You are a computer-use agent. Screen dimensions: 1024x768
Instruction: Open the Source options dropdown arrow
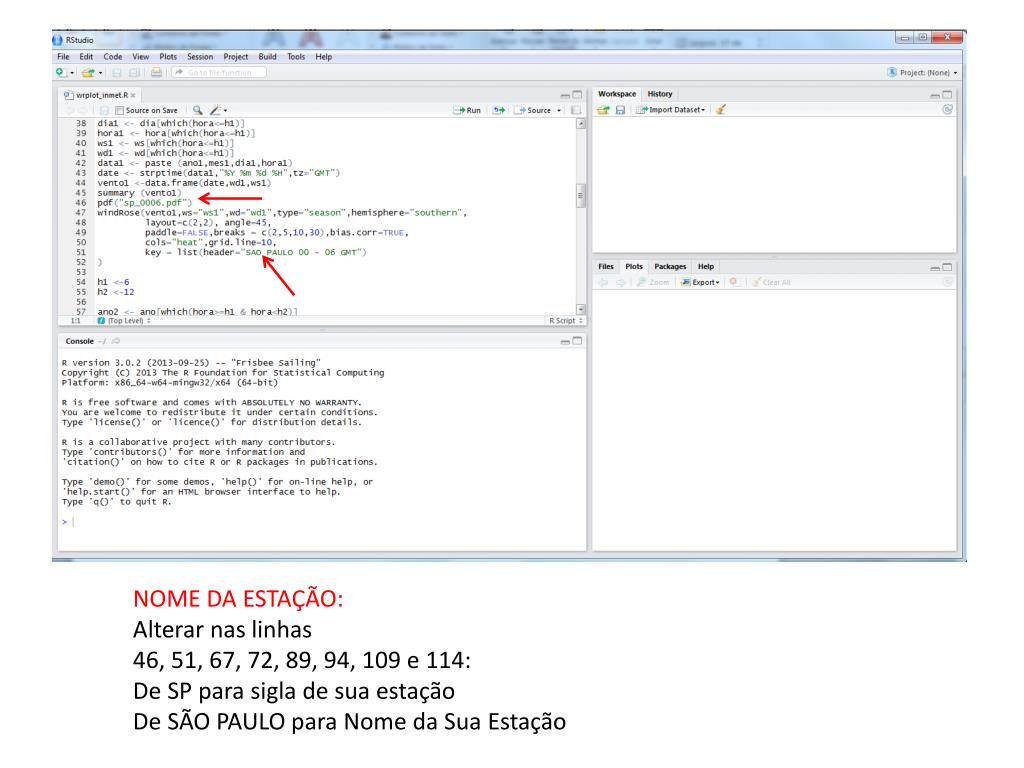tap(559, 111)
